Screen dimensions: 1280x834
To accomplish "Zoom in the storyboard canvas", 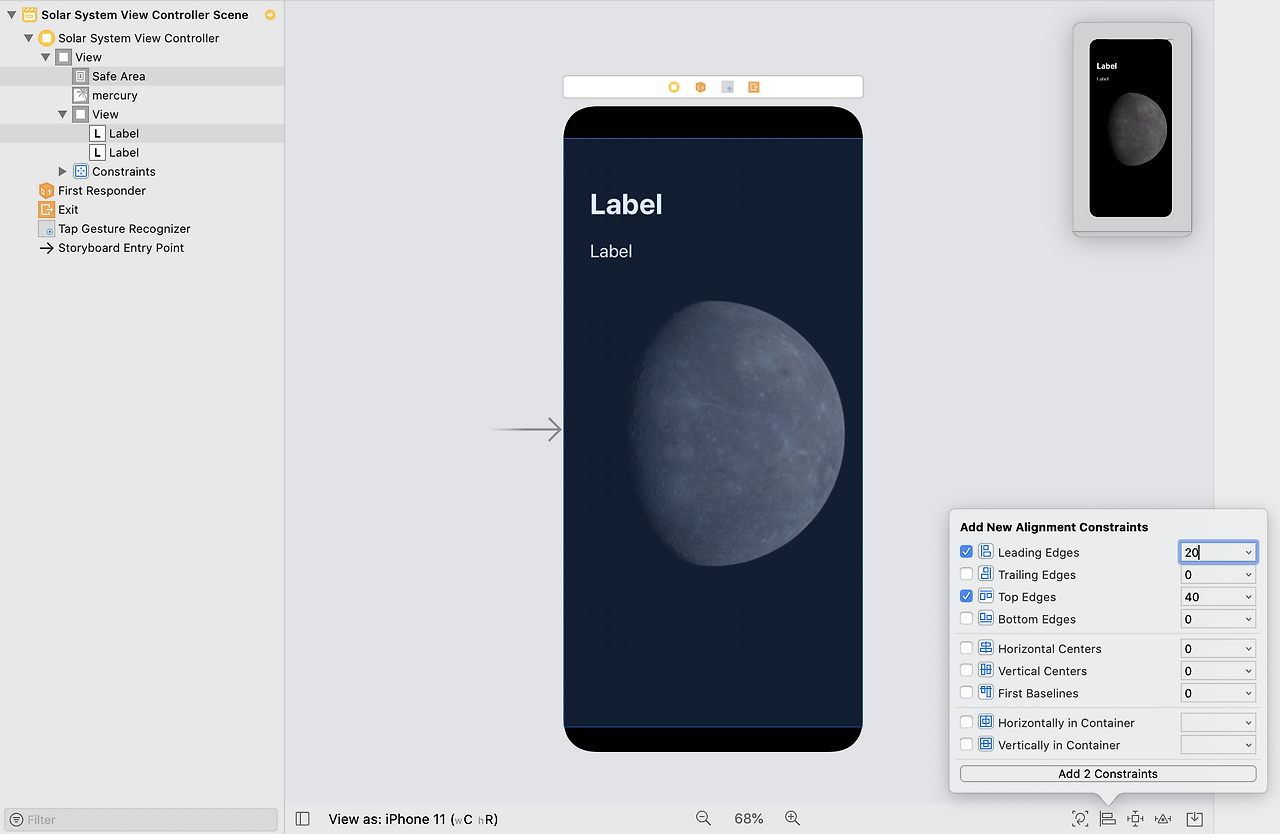I will 793,818.
